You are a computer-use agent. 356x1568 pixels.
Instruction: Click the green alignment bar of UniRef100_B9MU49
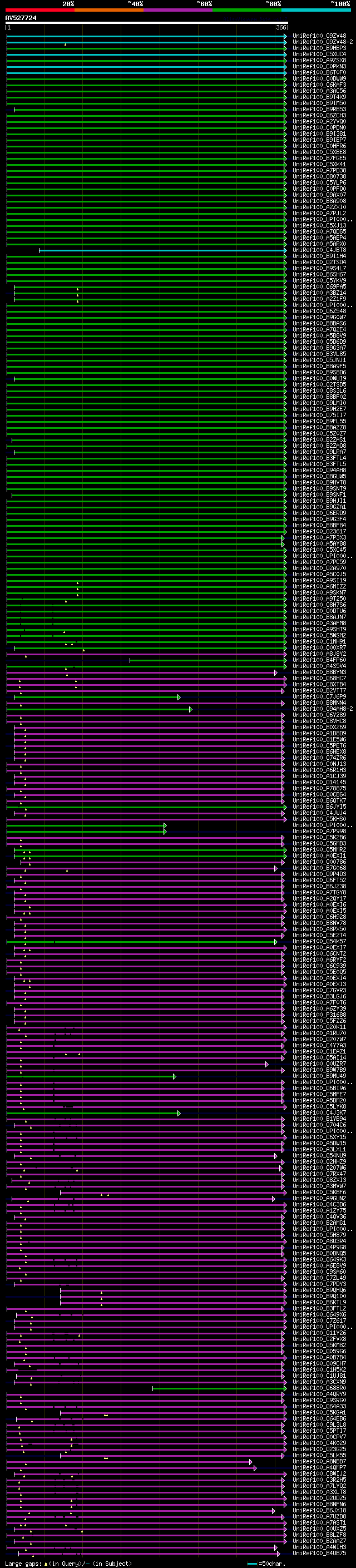point(91,1076)
